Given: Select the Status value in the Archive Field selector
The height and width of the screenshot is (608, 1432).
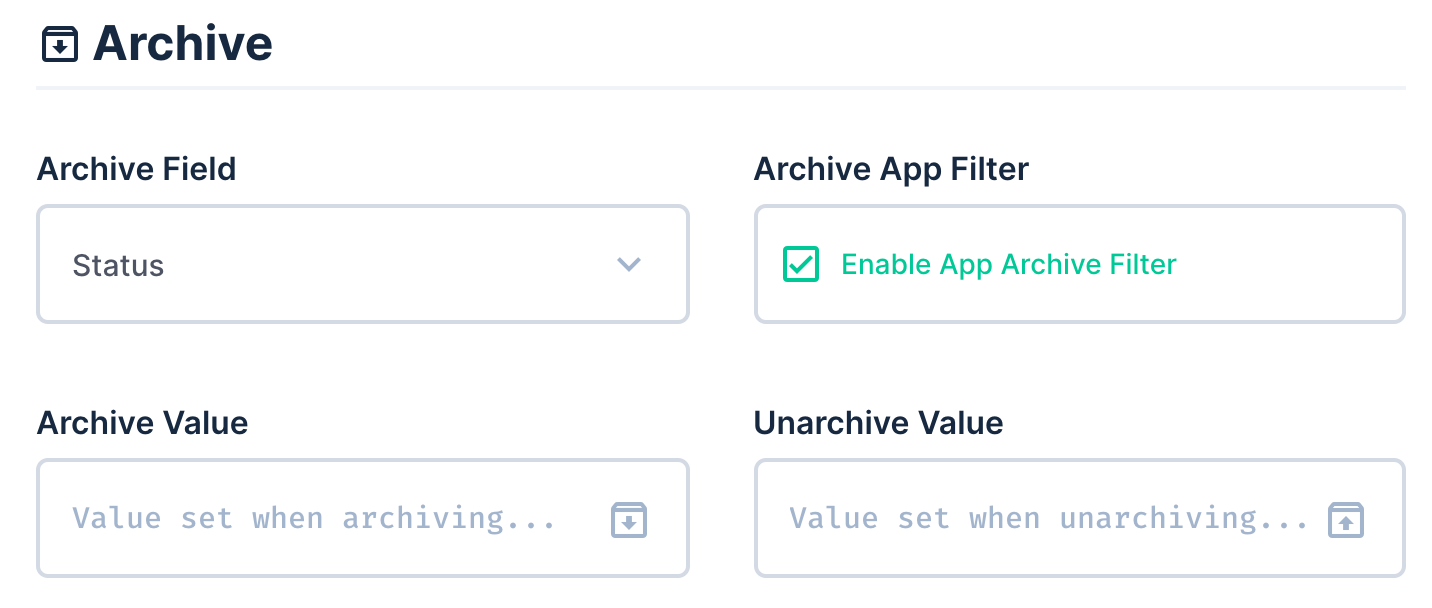Looking at the screenshot, I should (x=118, y=264).
